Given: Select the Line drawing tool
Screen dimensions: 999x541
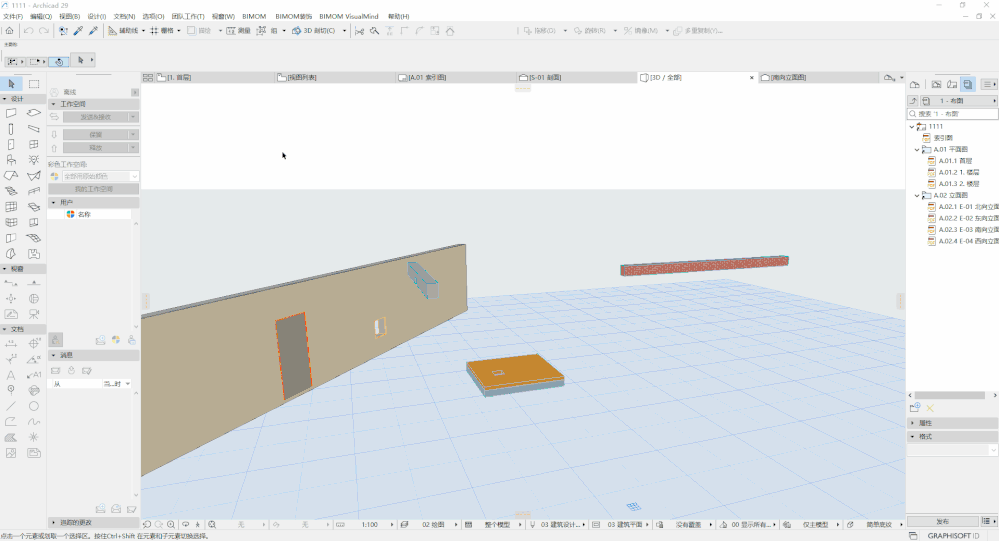Looking at the screenshot, I should point(11,406).
